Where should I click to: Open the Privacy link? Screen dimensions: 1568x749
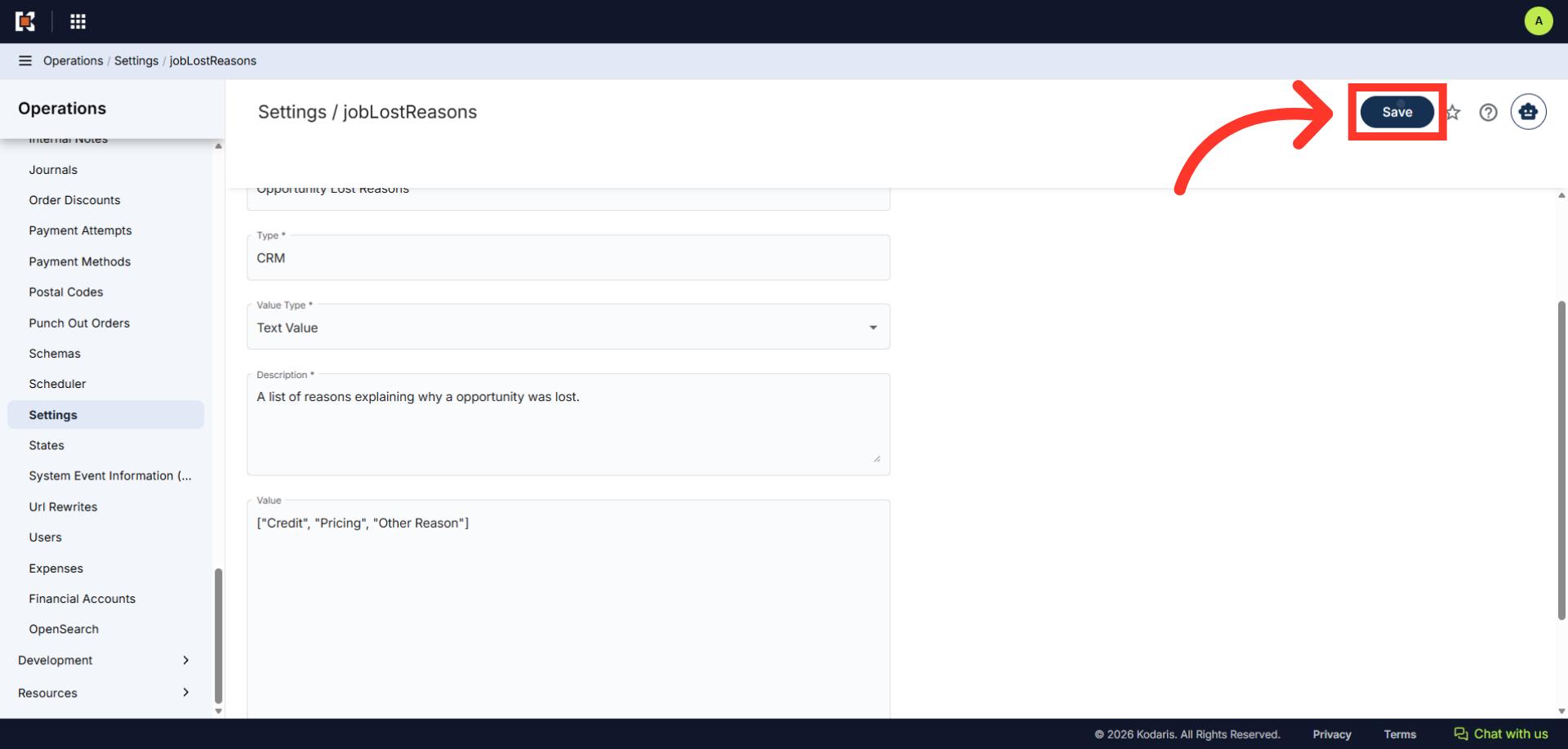[1332, 734]
